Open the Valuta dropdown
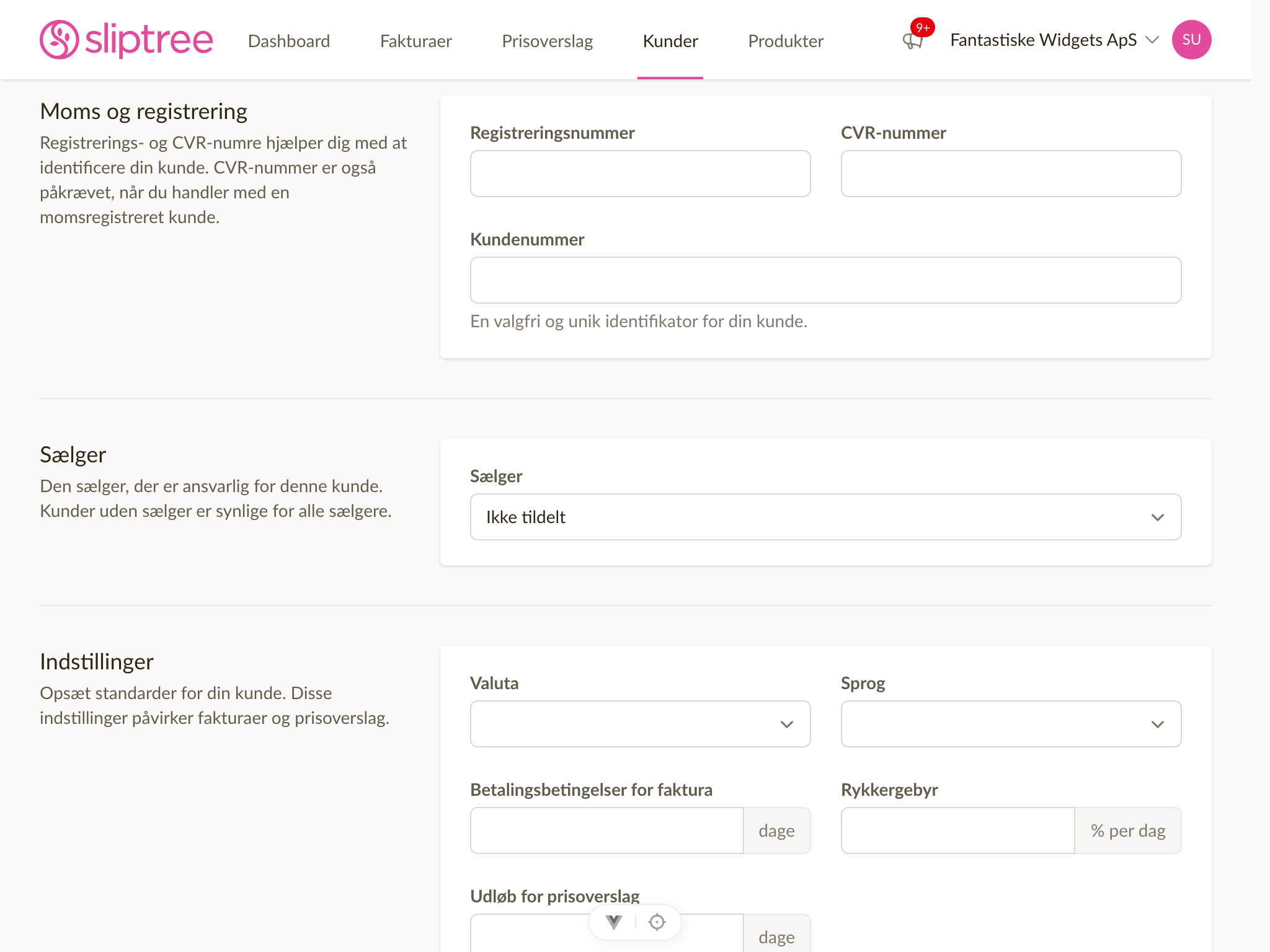Image resolution: width=1270 pixels, height=952 pixels. (640, 724)
